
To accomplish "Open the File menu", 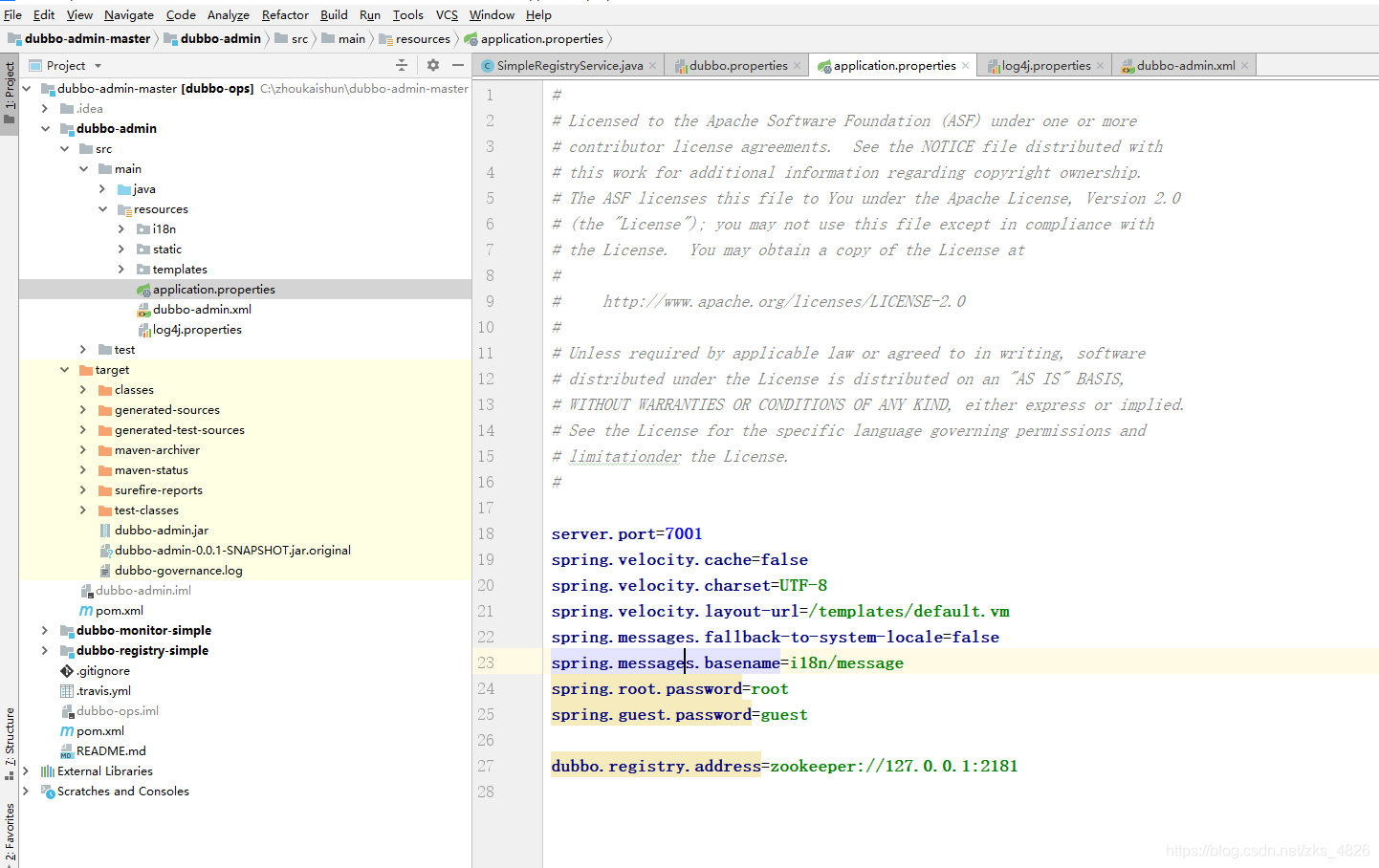I will [x=12, y=14].
